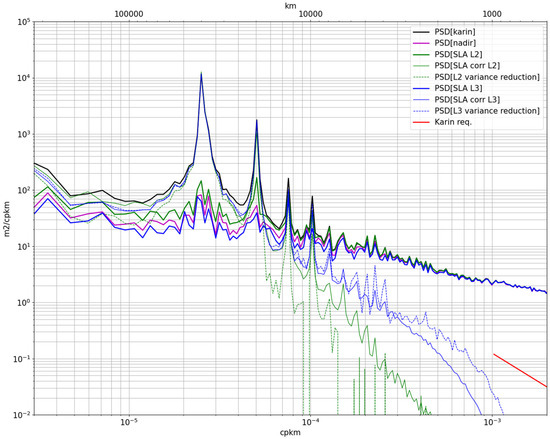Click the tallest spectral peak in the plot
Viewport: 550px width, 439px height.
coord(201,75)
